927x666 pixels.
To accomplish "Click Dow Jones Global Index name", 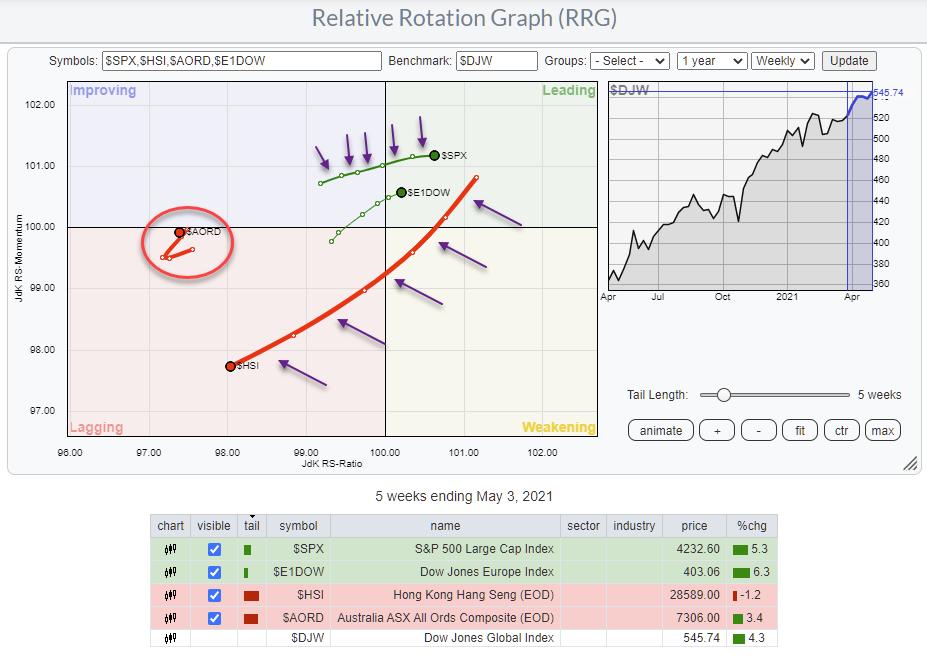I will pos(489,638).
